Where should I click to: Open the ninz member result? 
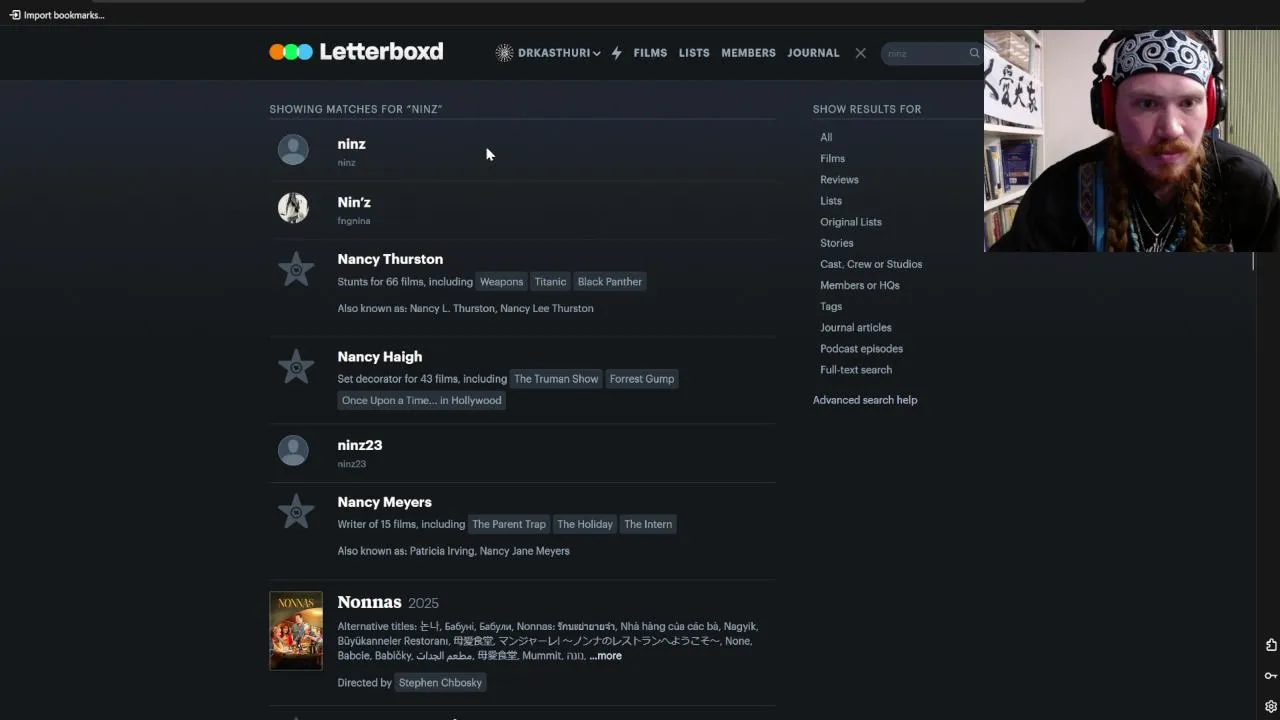(x=351, y=144)
